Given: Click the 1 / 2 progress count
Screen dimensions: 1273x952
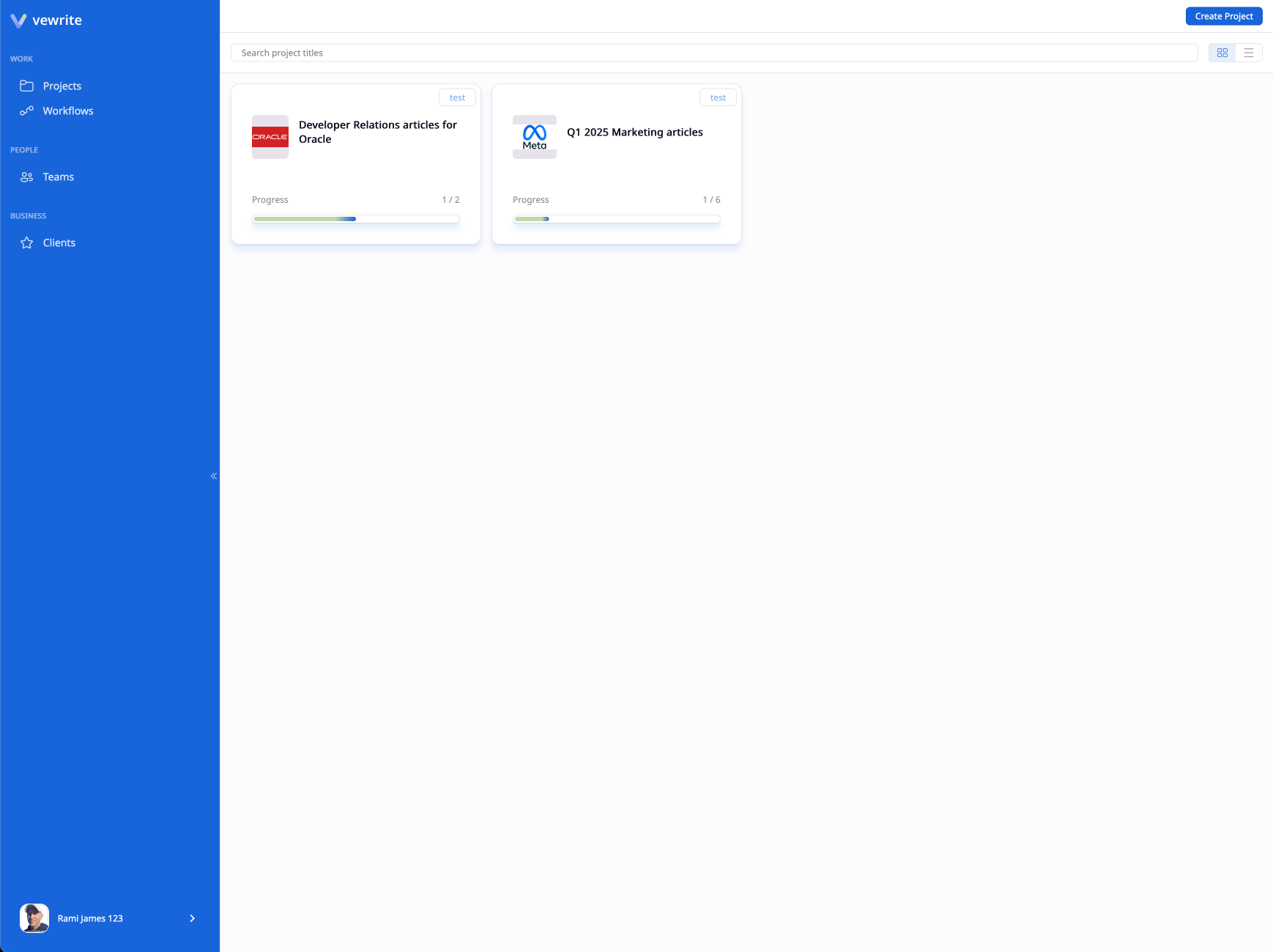Looking at the screenshot, I should click(450, 200).
